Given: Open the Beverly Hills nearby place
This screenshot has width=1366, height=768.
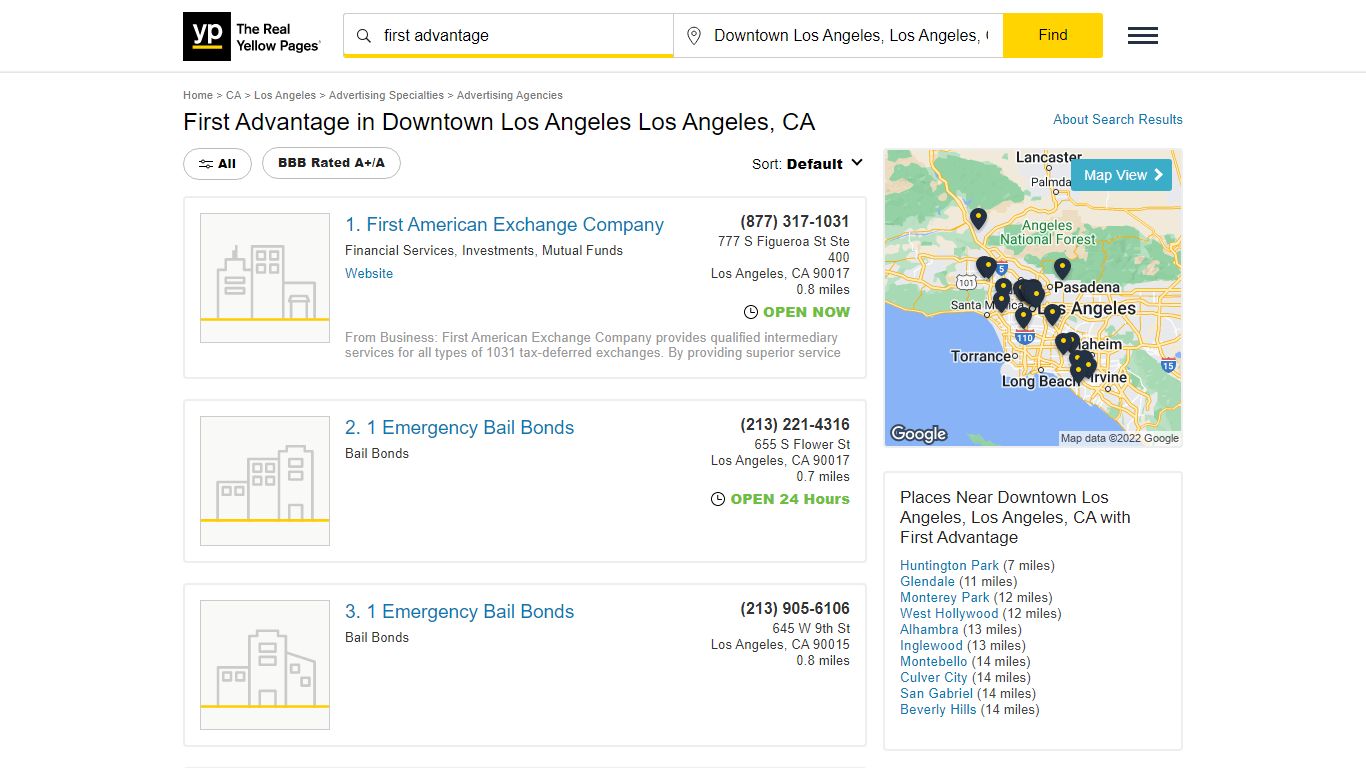Looking at the screenshot, I should 938,709.
